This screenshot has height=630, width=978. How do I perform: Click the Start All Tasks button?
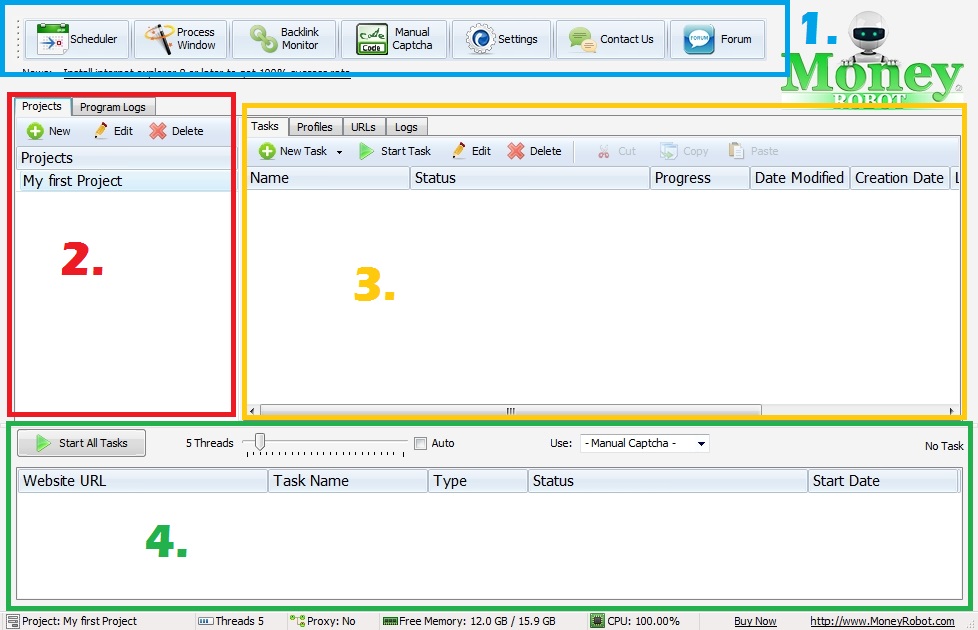81,443
